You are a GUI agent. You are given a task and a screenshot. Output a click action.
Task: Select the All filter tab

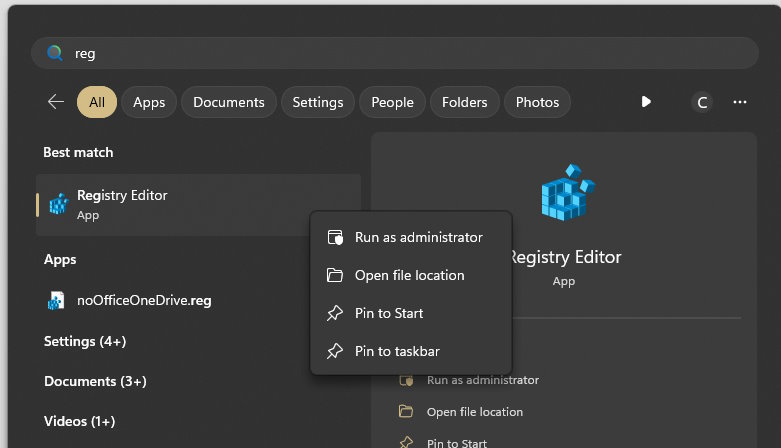97,102
